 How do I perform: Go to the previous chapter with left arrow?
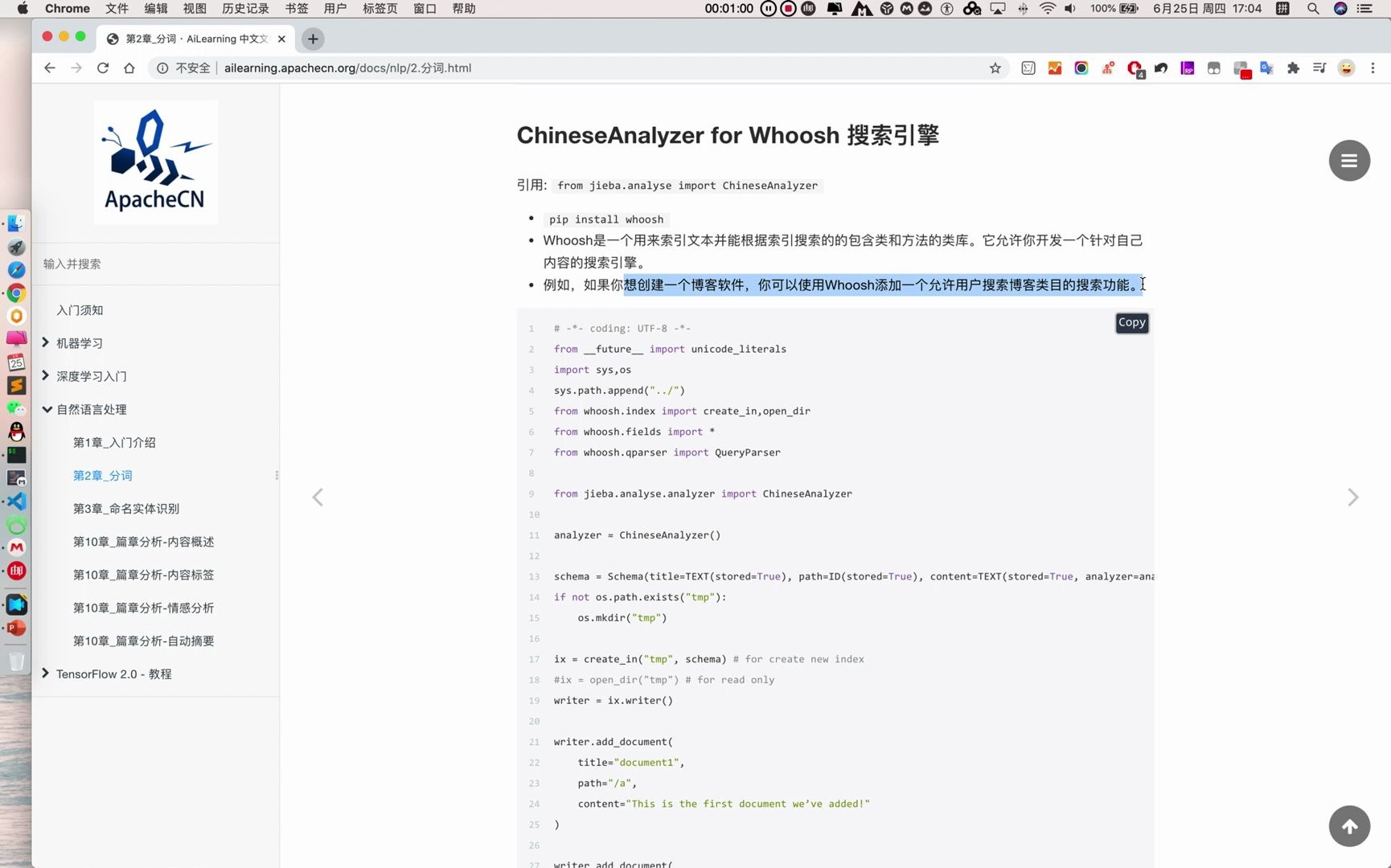318,497
